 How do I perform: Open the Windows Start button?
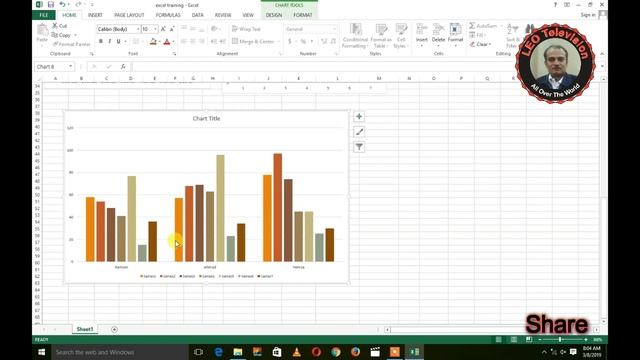[42, 352]
